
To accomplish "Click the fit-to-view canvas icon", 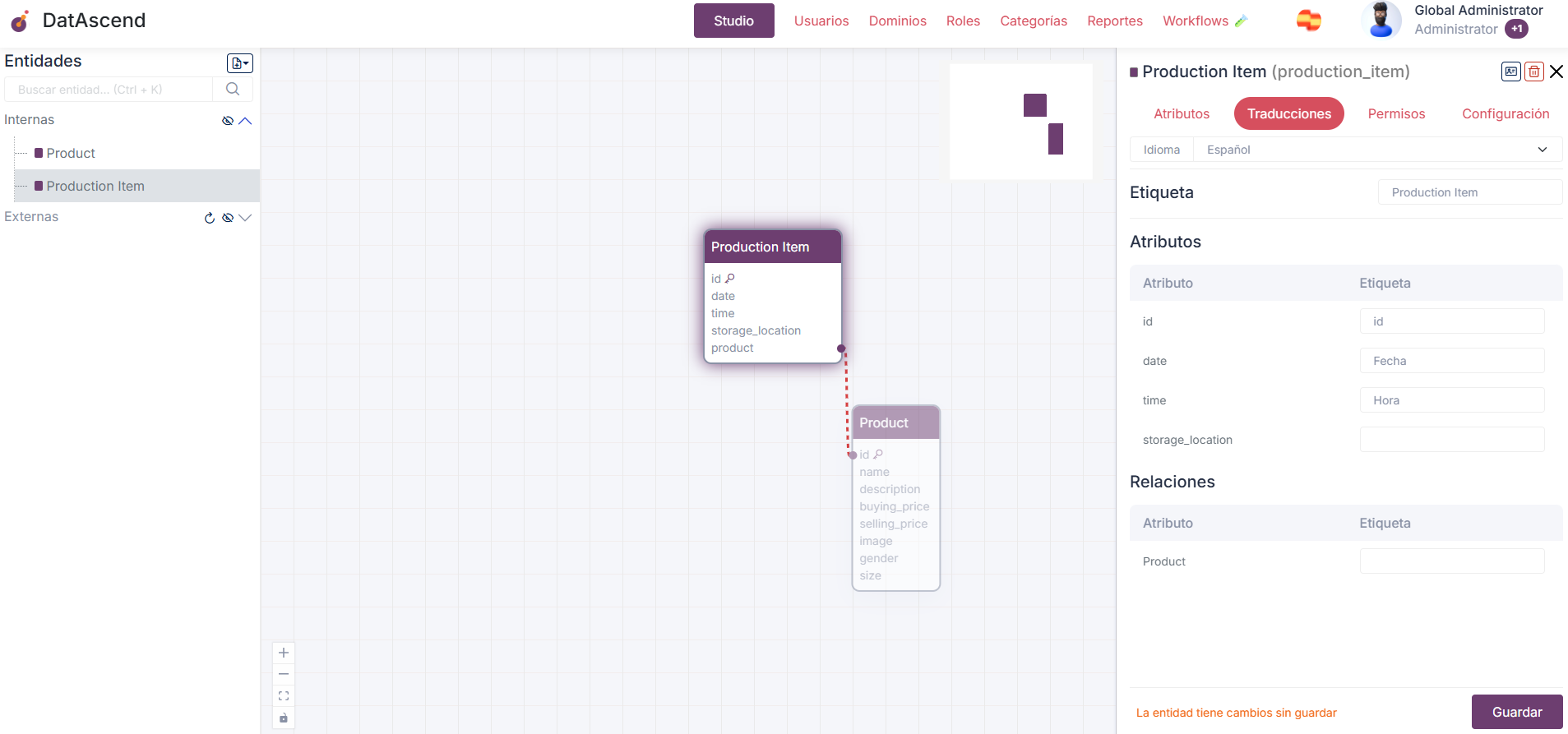I will [284, 696].
